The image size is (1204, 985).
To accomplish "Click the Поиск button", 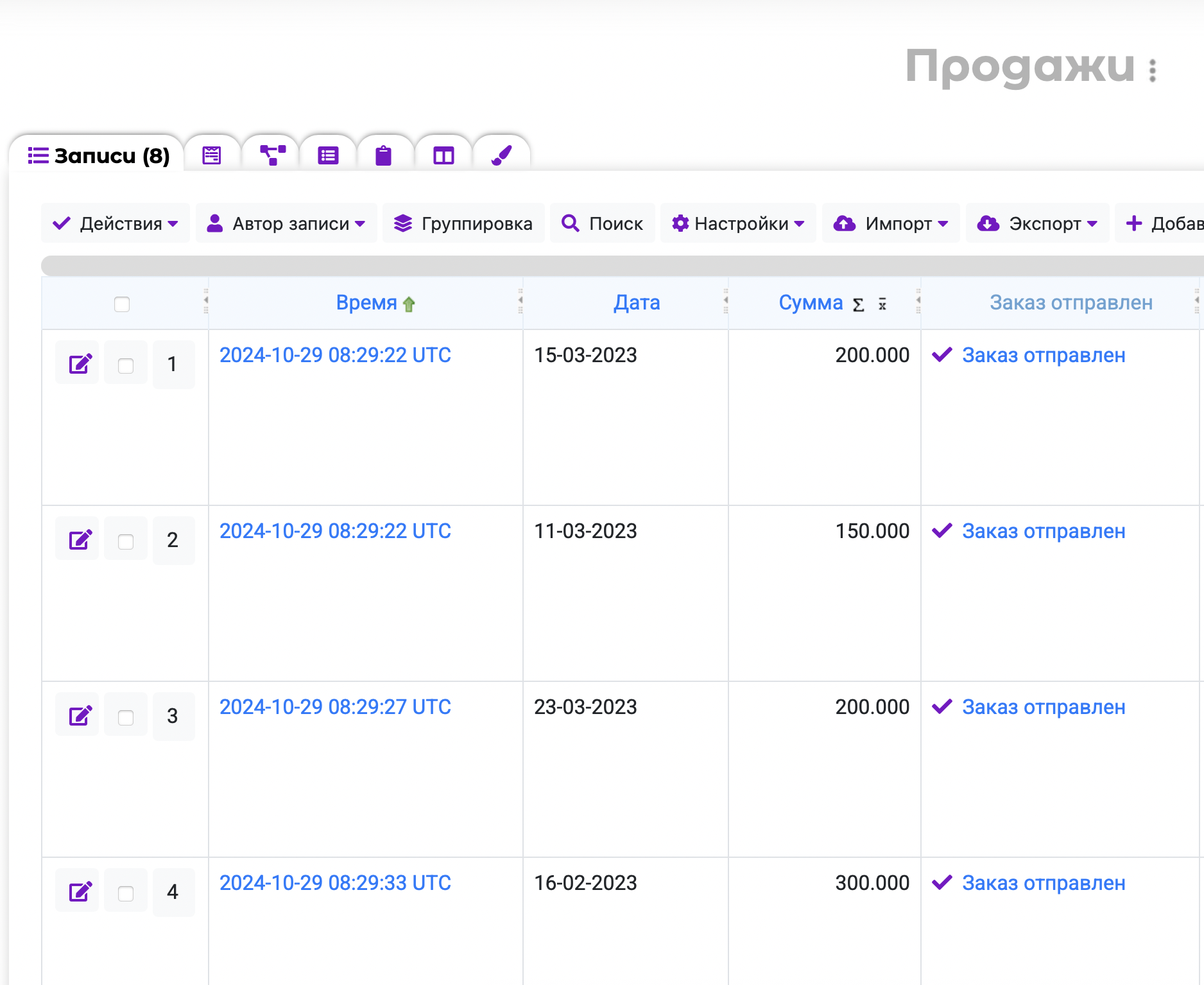I will click(603, 223).
